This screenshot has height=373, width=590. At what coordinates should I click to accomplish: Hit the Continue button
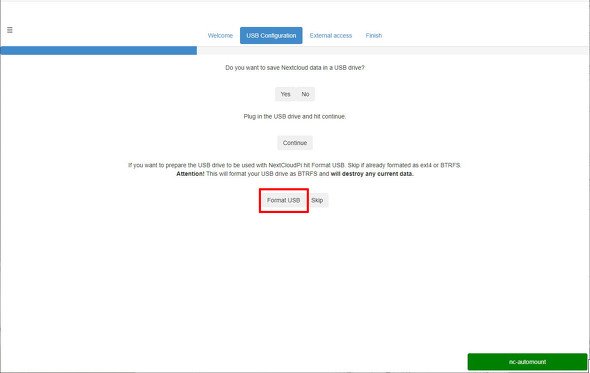pos(295,143)
